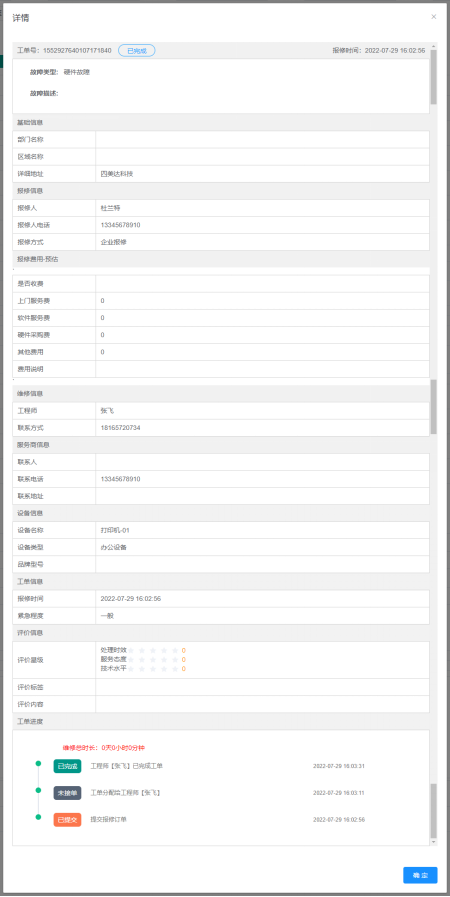Click the 确定 button
450x897 pixels.
pyautogui.click(x=420, y=875)
